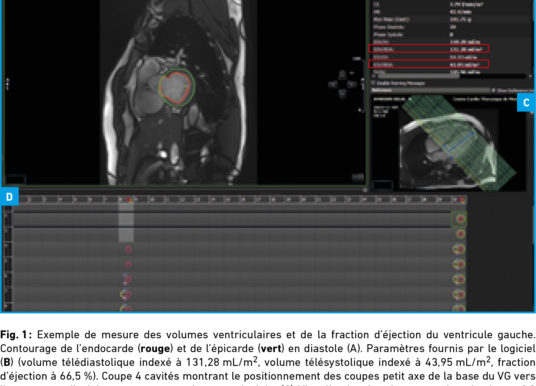The height and width of the screenshot is (386, 536).
Task: Click the Reference panel header bar
Action: 430,90
